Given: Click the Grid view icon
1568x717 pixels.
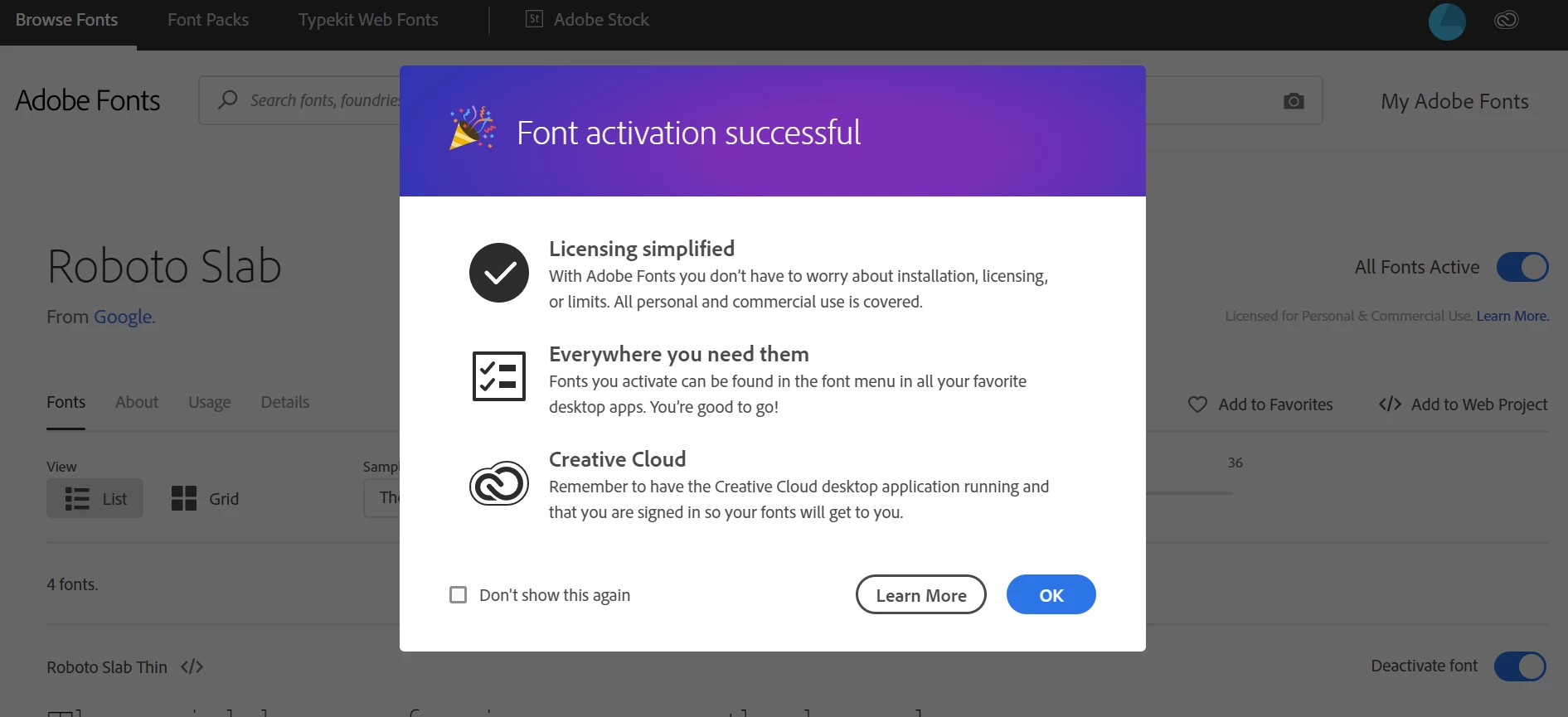Looking at the screenshot, I should point(183,498).
